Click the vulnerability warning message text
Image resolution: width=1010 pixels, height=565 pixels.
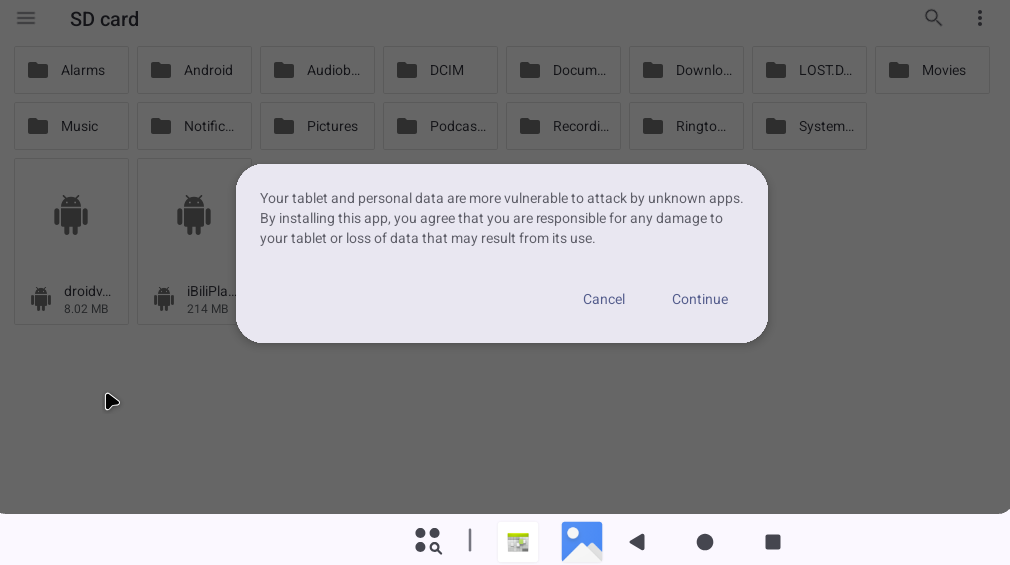point(502,218)
